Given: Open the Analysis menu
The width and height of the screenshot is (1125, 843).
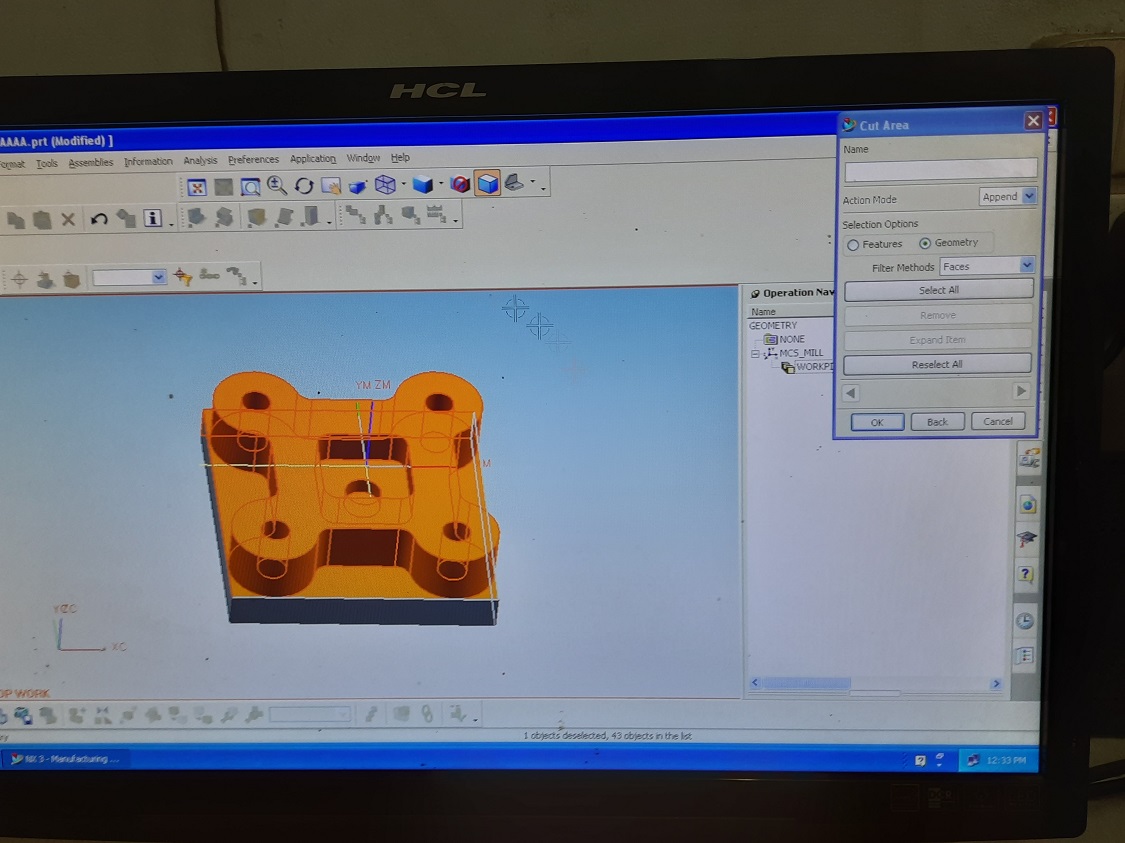Looking at the screenshot, I should click(x=199, y=161).
